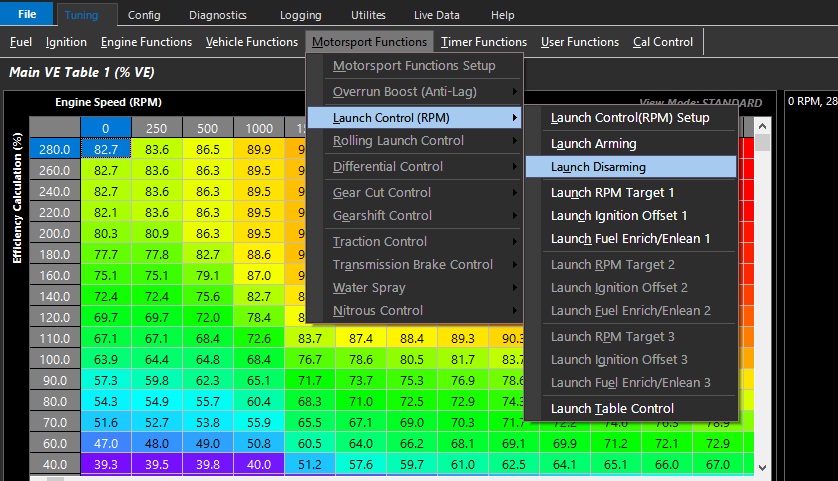Screen dimensions: 838x481
Task: Click cell 57.3 in row 90.0
Action: [106, 381]
